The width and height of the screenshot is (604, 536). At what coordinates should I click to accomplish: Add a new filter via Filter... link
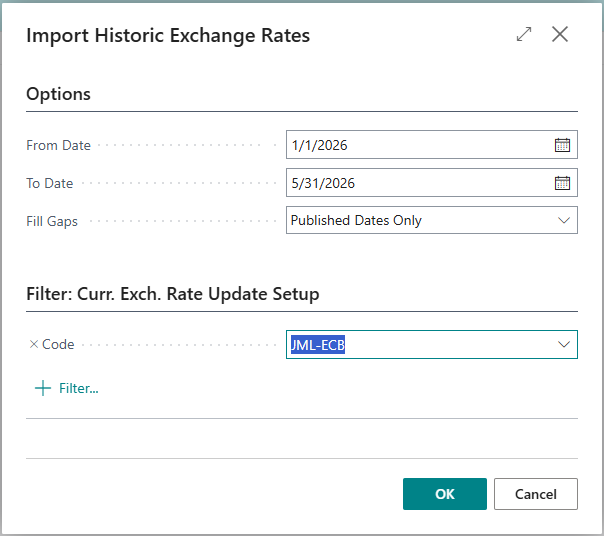coord(79,388)
